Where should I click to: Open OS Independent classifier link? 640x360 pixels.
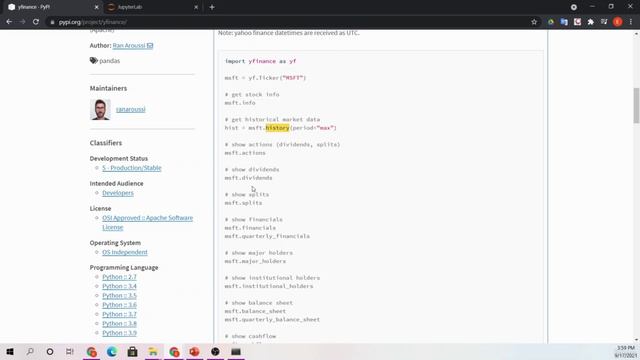pos(124,252)
